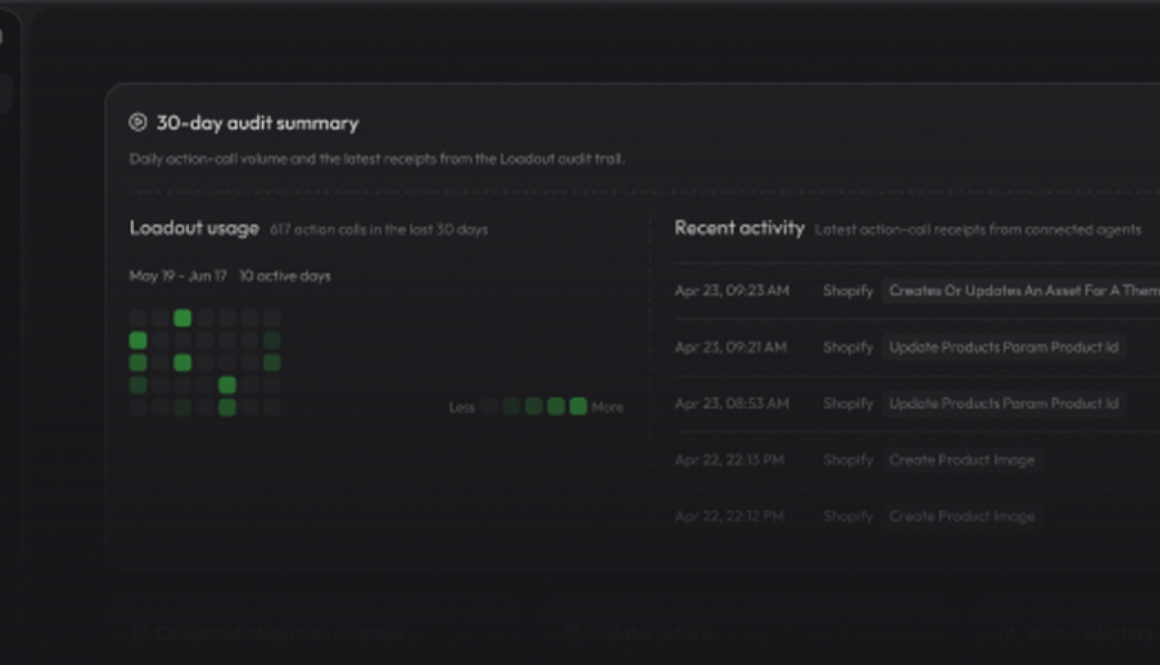This screenshot has height=665, width=1160.
Task: Click Shopify in the 22:13 PM row
Action: click(848, 460)
